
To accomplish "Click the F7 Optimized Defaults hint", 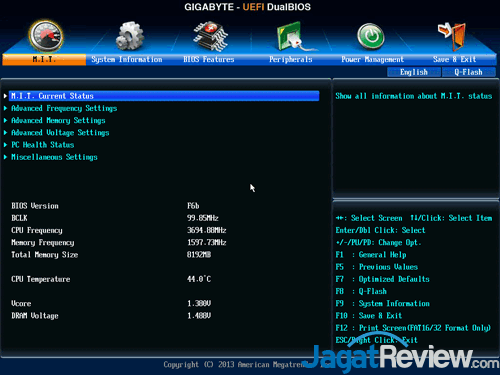I will click(382, 279).
